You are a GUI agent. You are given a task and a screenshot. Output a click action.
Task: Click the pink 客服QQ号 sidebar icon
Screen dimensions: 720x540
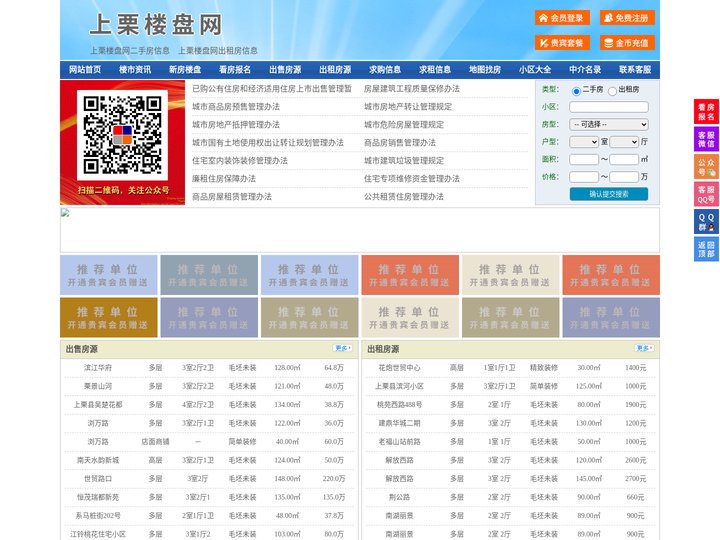pyautogui.click(x=706, y=194)
